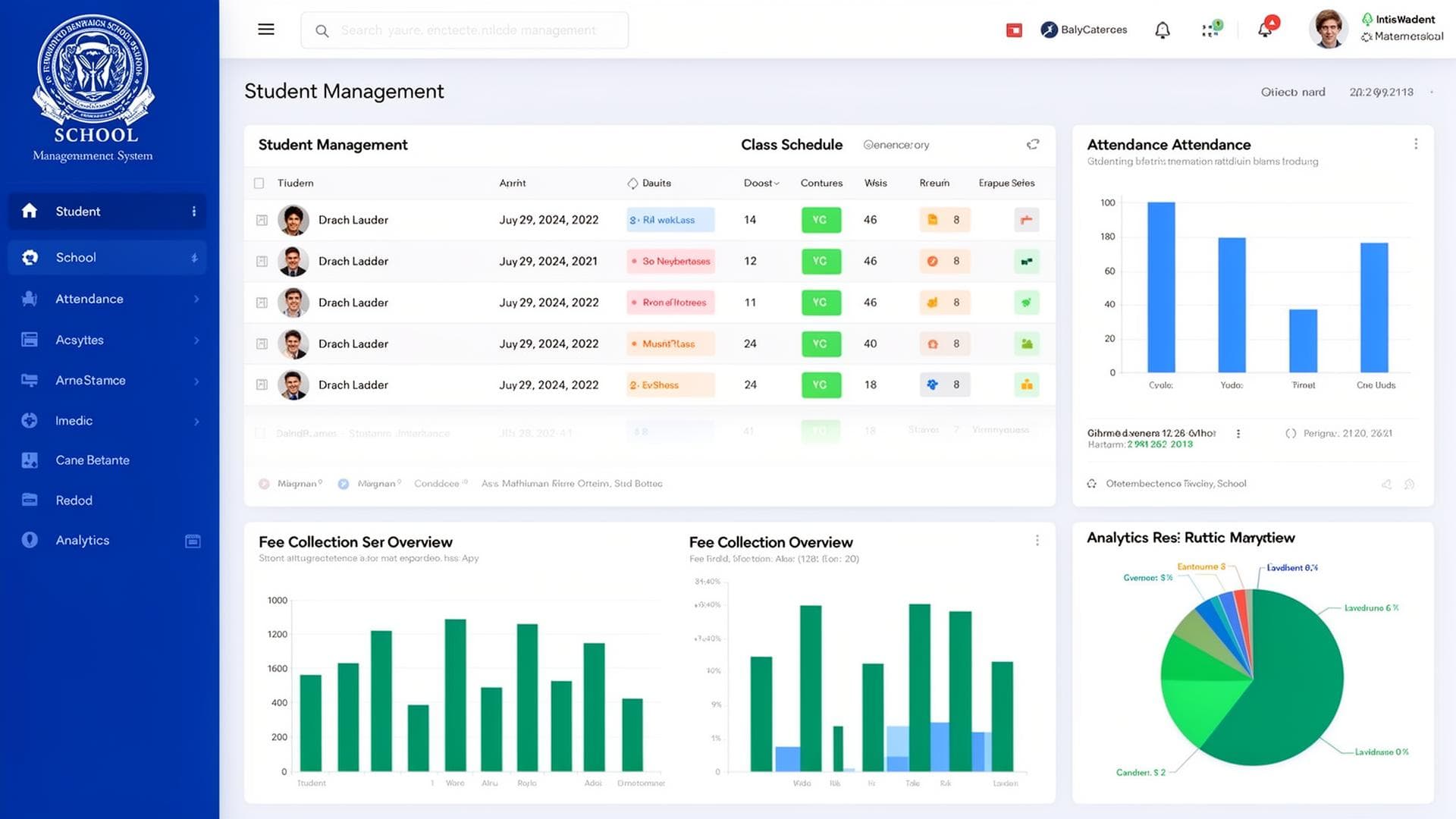
Task: Open Cane Betante in sidebar
Action: [93, 460]
